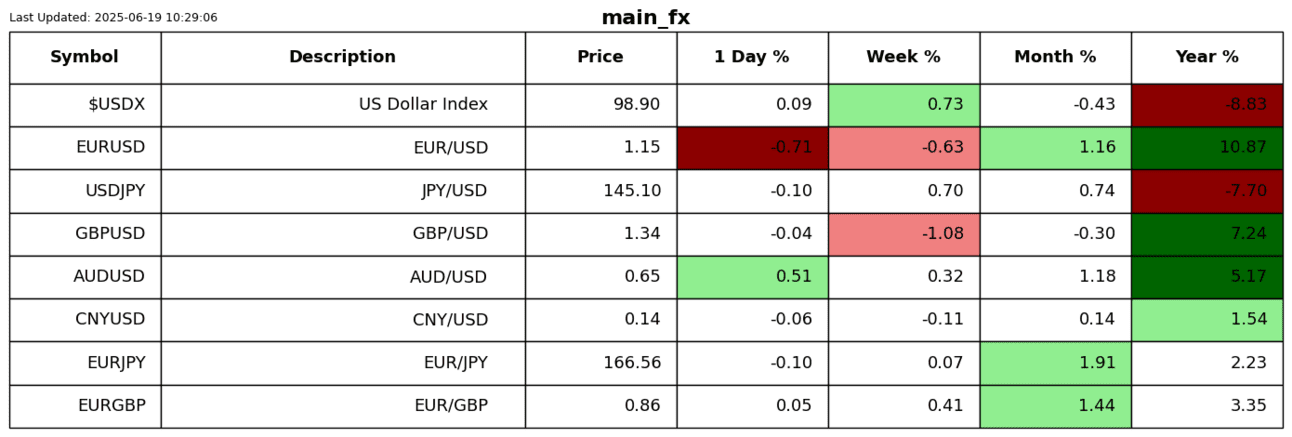Click the Description column header

click(342, 57)
